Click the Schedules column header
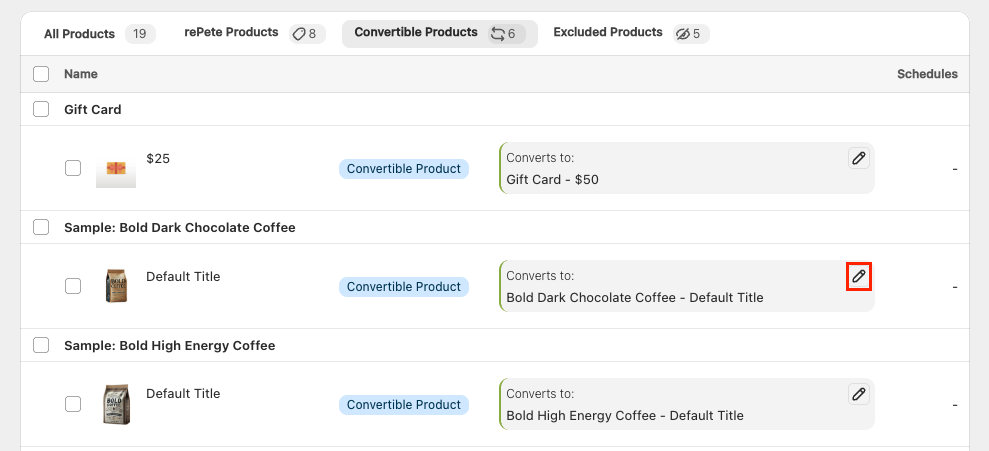 click(x=927, y=74)
